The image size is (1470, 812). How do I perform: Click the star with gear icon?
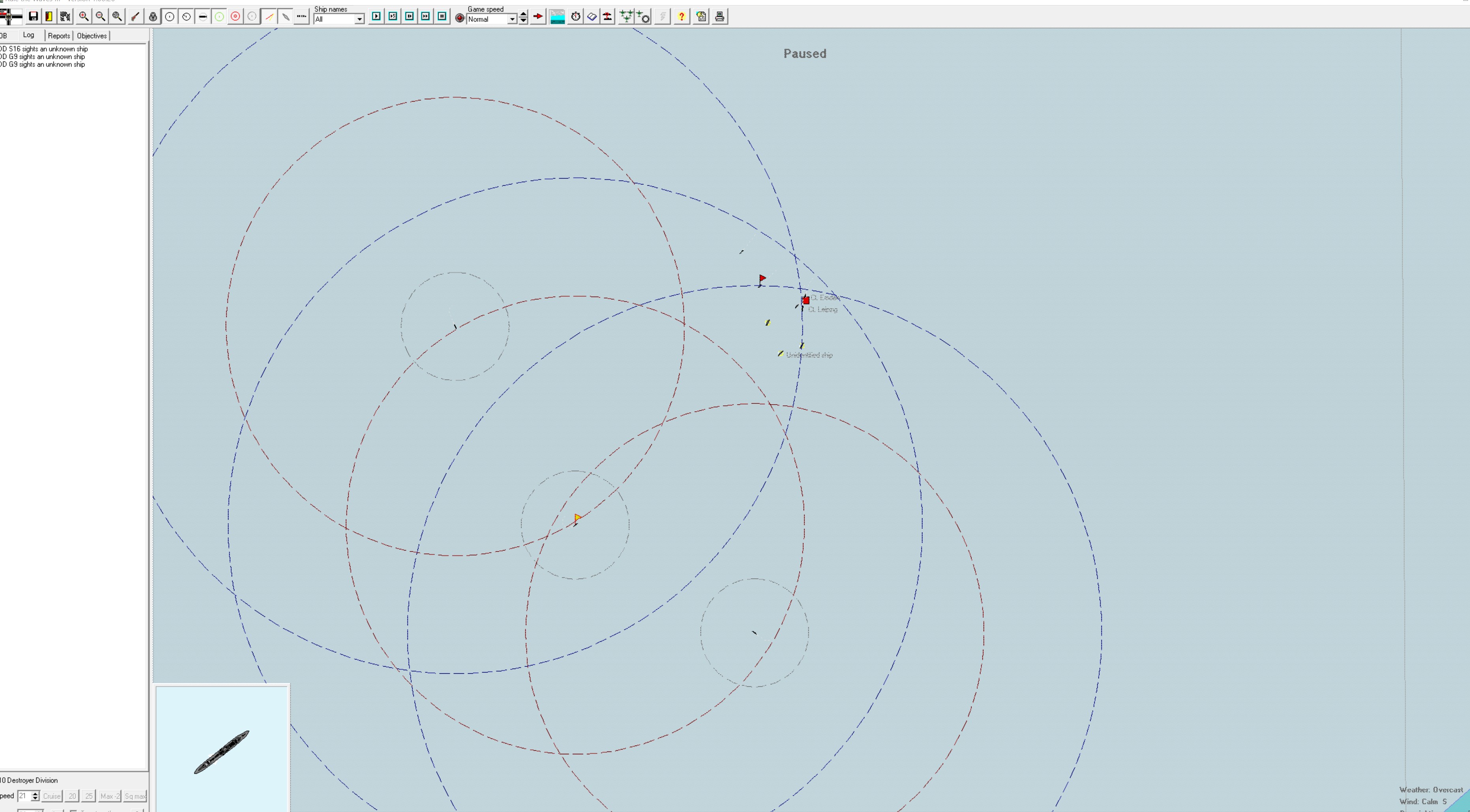(x=643, y=17)
